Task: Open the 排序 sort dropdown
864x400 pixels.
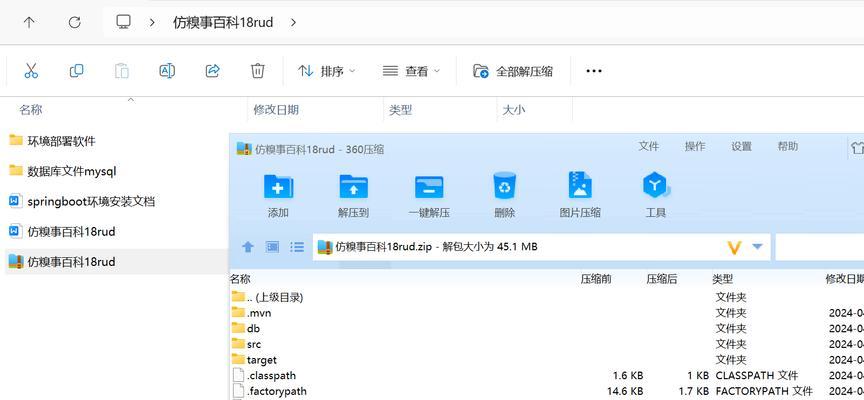Action: click(x=327, y=71)
